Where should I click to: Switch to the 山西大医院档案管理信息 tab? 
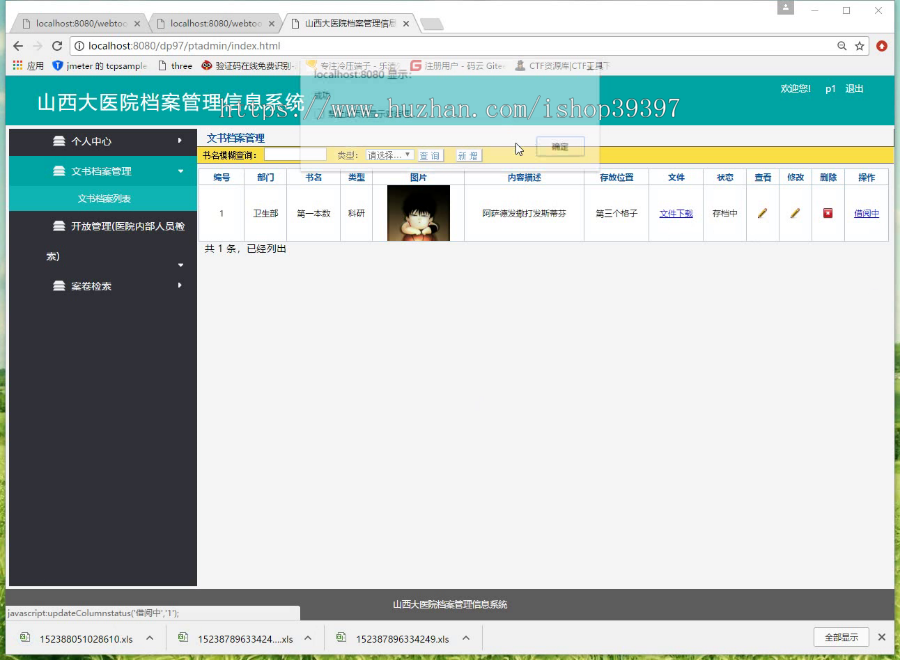pos(349,24)
